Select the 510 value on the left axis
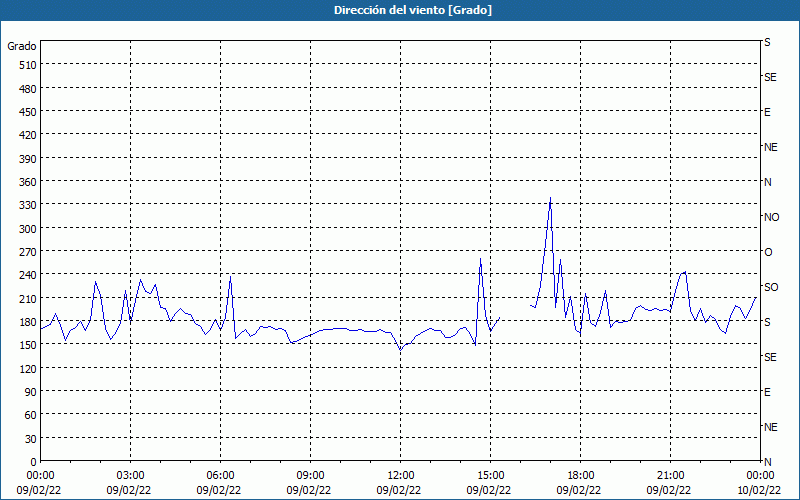This screenshot has width=800, height=500. click(x=29, y=65)
